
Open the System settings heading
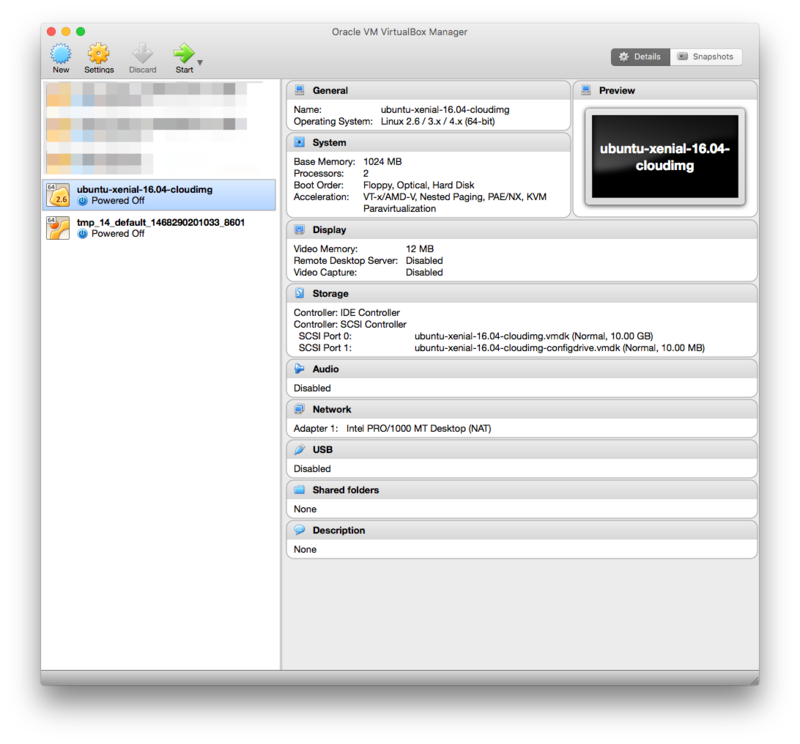coord(329,143)
